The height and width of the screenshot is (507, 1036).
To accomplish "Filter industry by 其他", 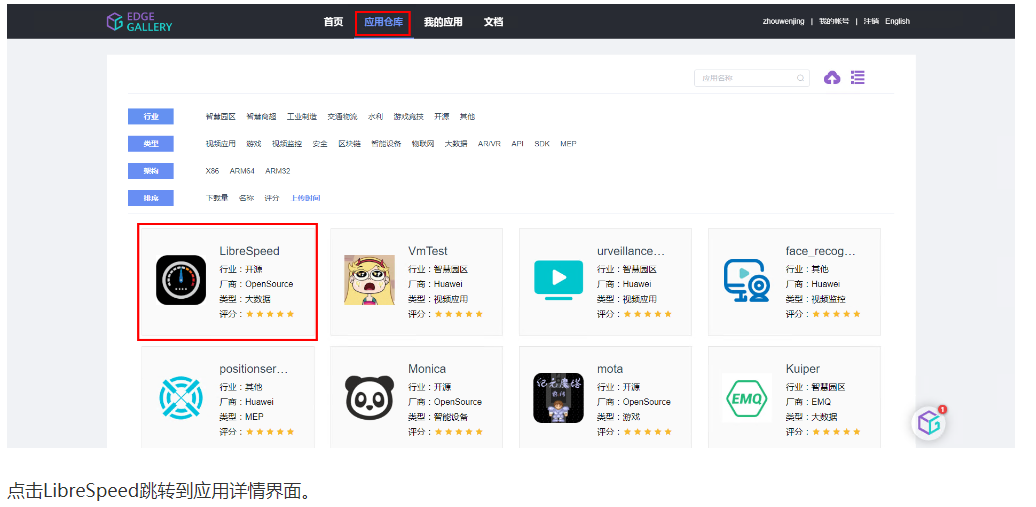I will pyautogui.click(x=467, y=116).
